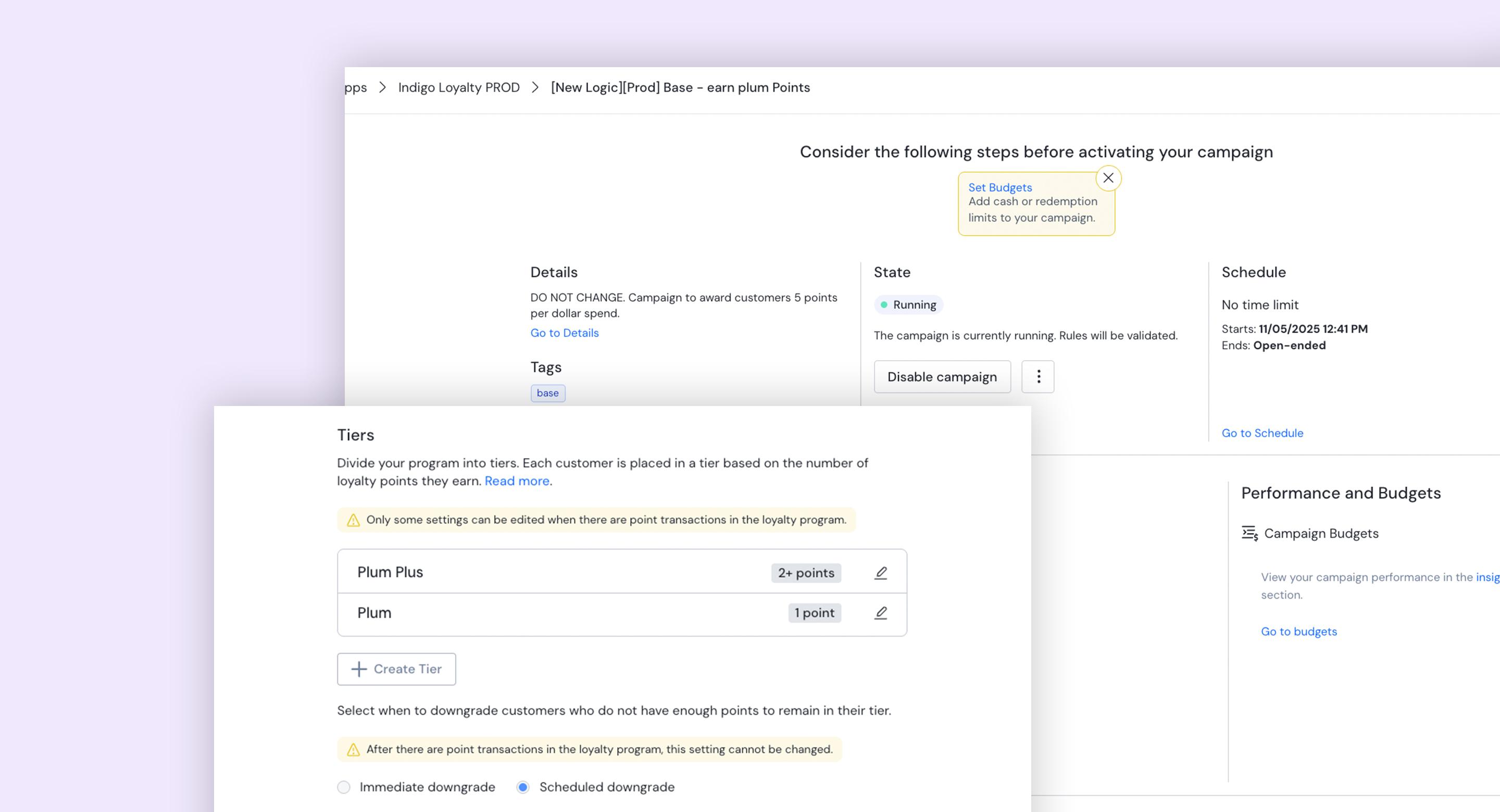Follow the Go to budgets link

1298,631
